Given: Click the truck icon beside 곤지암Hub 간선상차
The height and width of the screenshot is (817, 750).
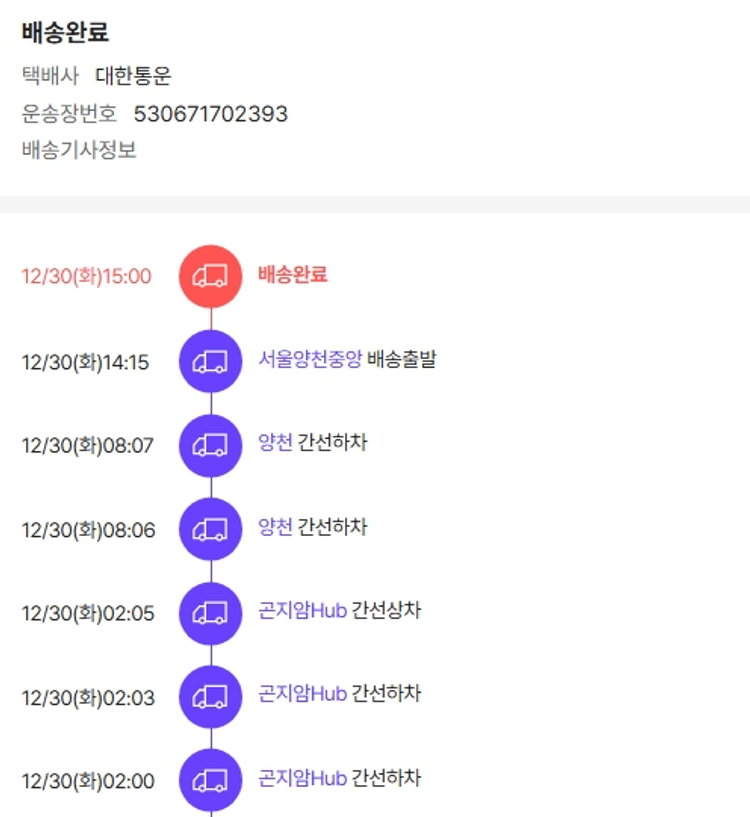Looking at the screenshot, I should click(210, 613).
